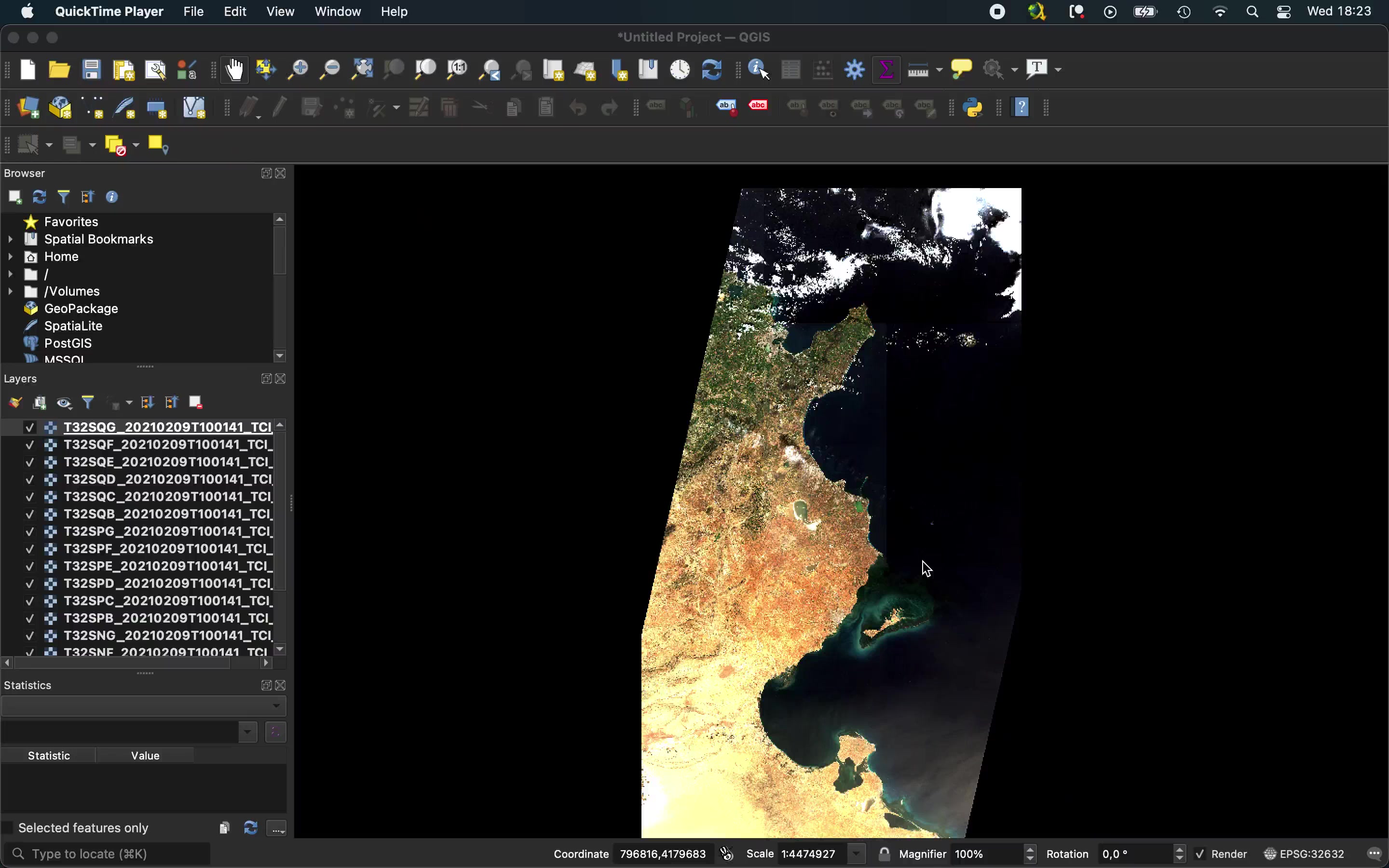Open the Scale dropdown in status bar
Viewport: 1389px width, 868px height.
coord(857,854)
